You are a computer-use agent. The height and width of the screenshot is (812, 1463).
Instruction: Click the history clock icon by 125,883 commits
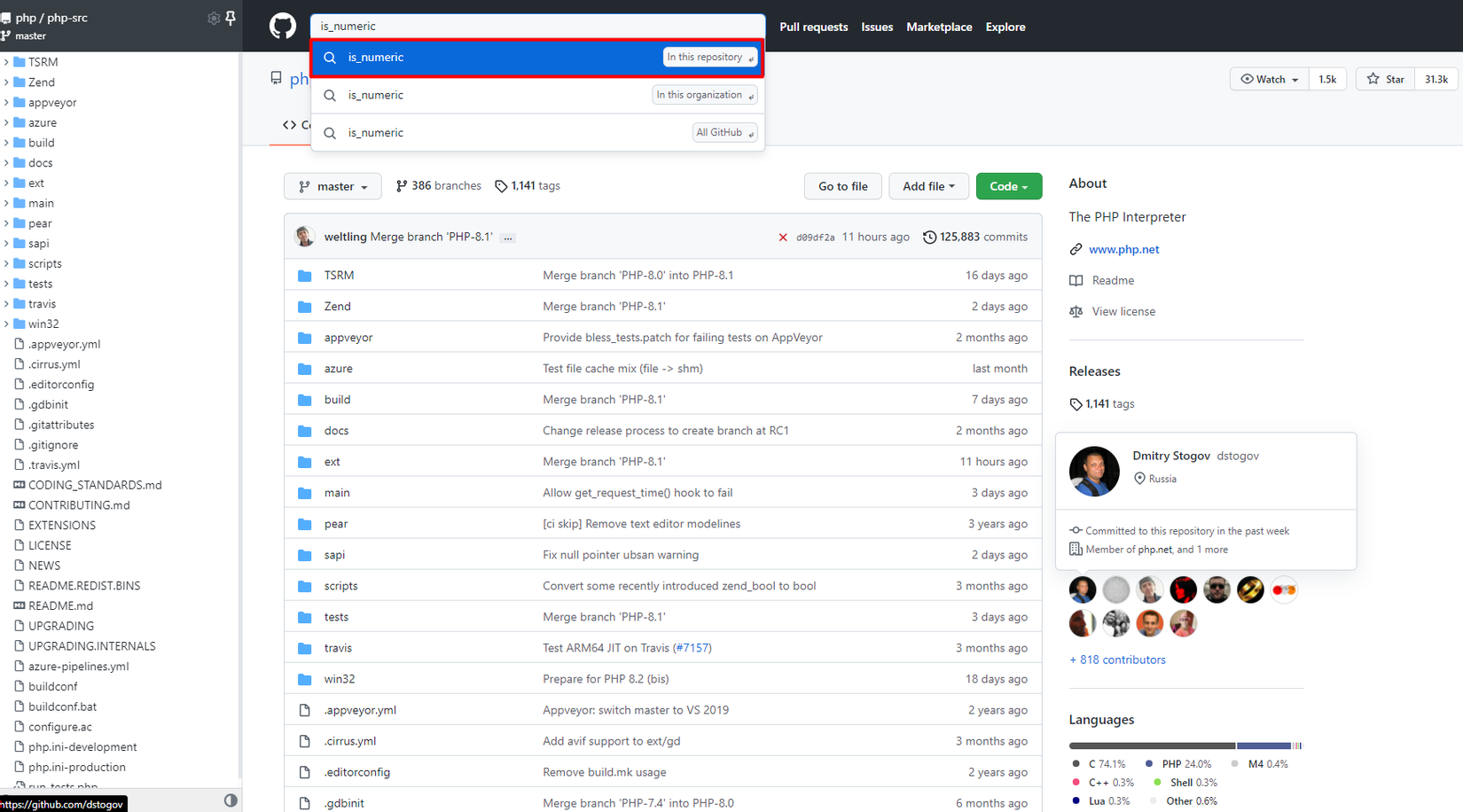tap(929, 238)
